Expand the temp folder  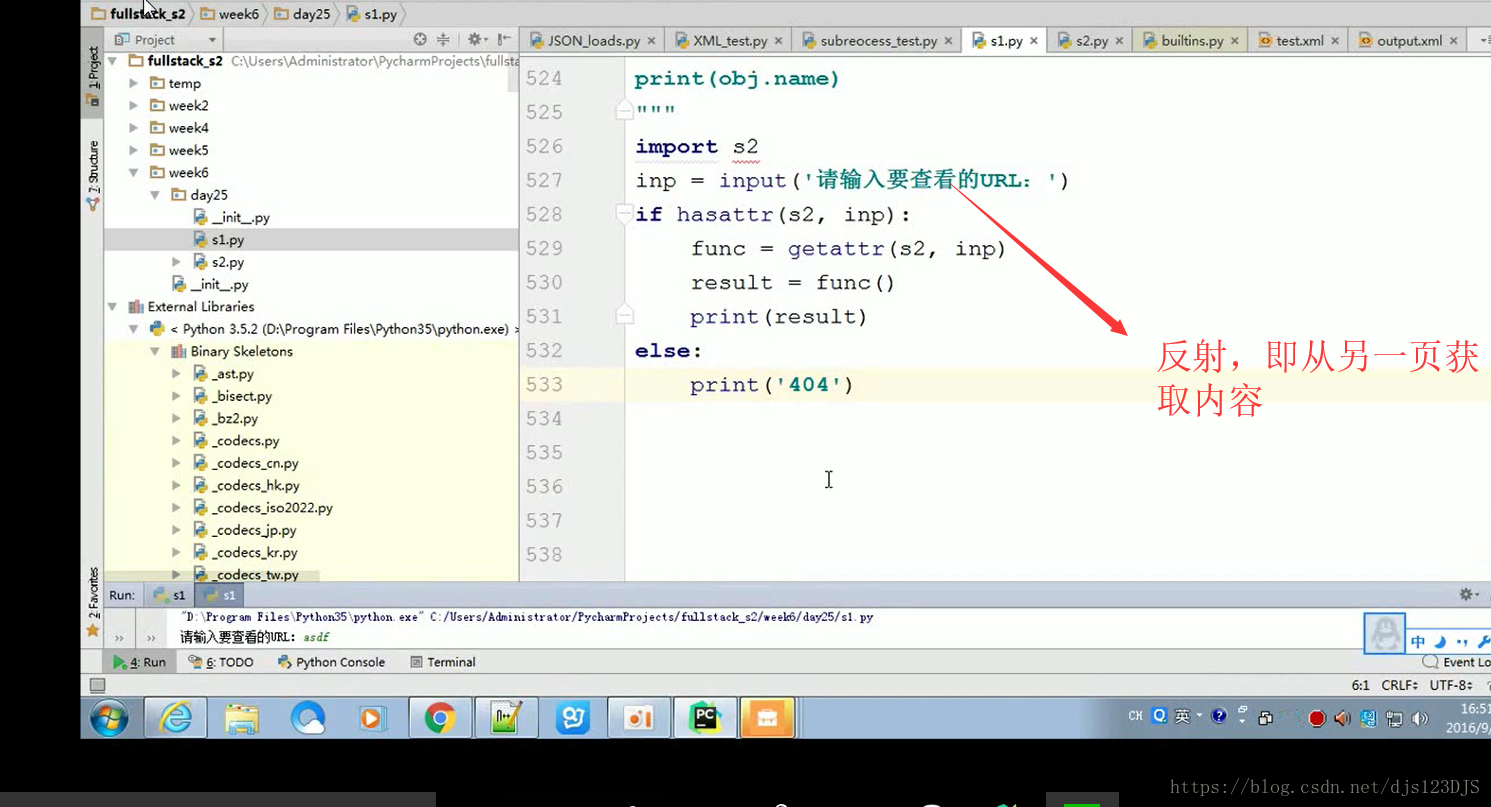point(134,83)
